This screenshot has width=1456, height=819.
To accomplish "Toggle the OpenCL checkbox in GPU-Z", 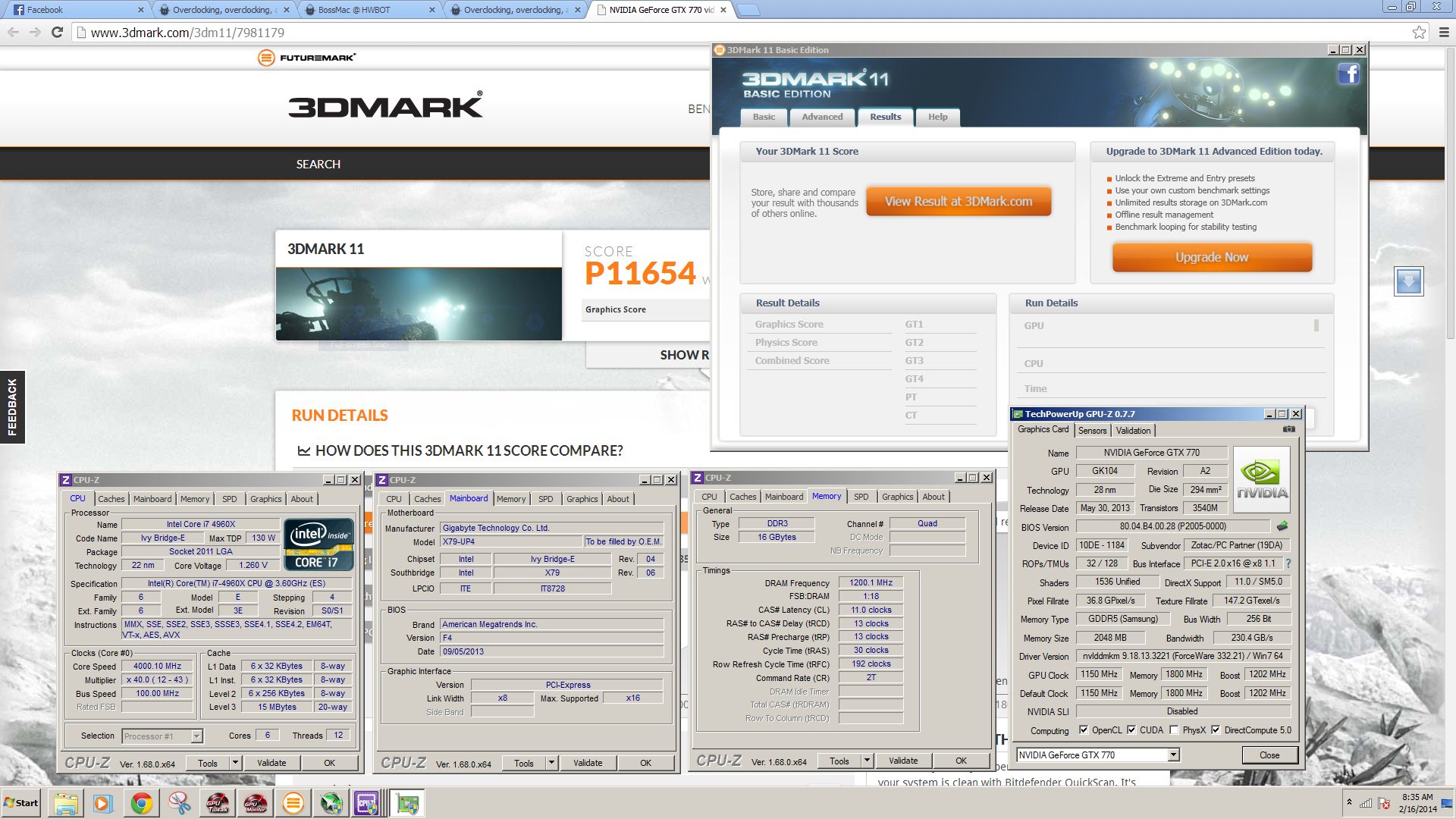I will pos(1083,730).
